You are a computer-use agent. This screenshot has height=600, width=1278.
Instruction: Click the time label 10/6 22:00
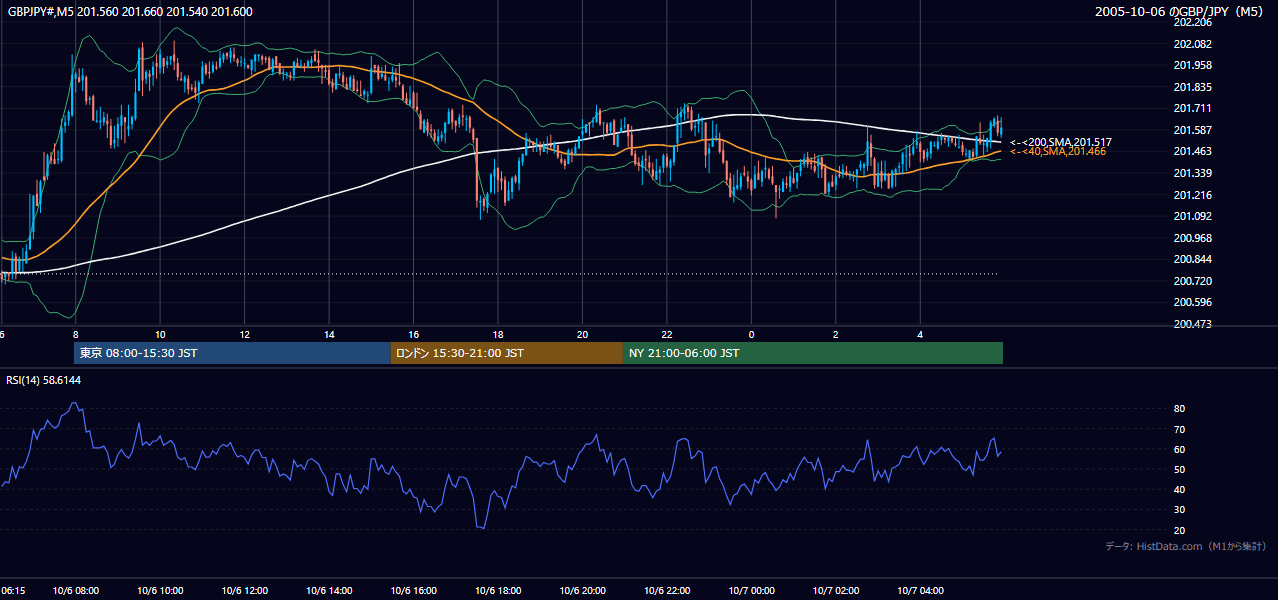[x=666, y=591]
